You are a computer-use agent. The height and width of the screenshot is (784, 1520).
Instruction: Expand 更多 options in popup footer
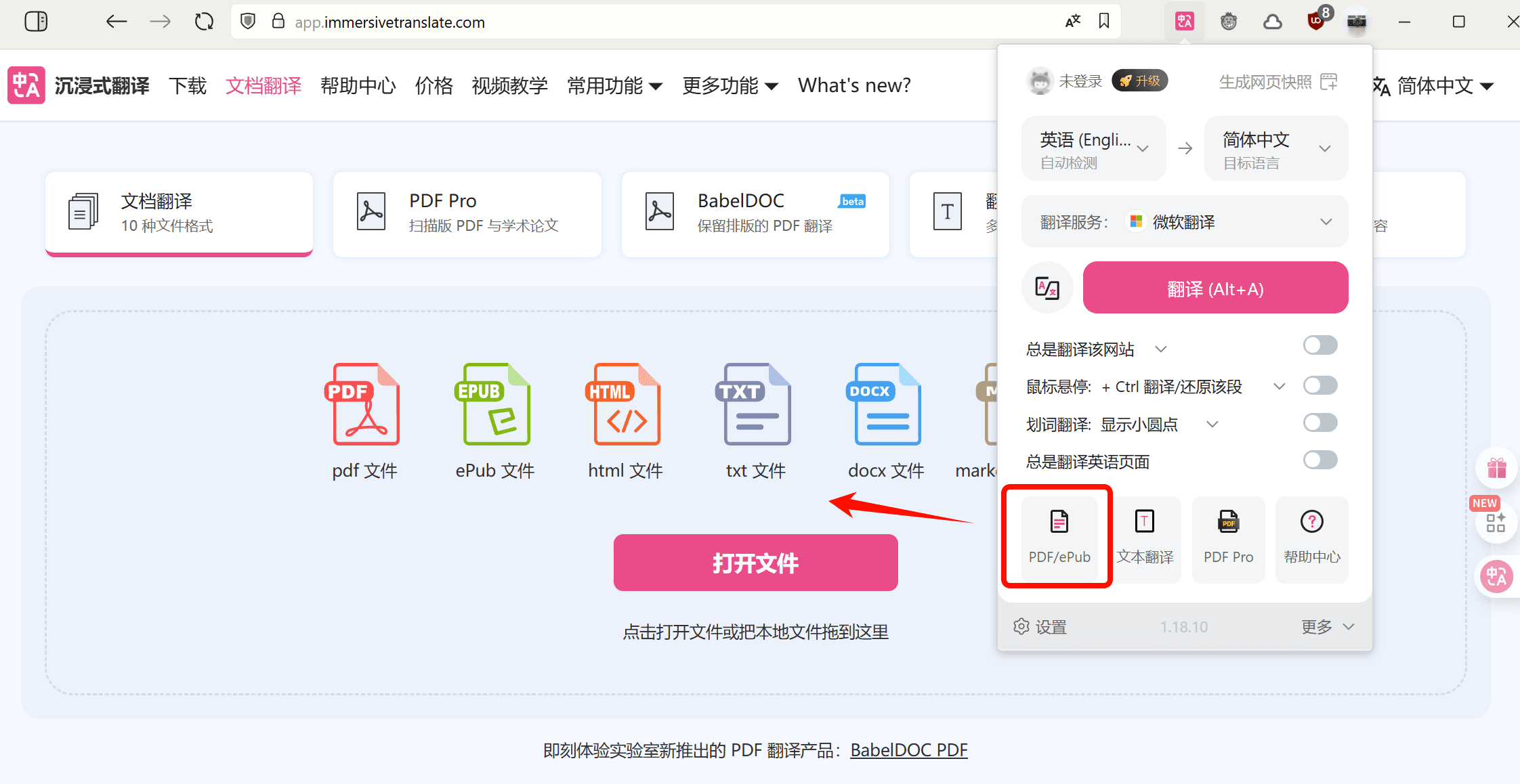point(1328,627)
